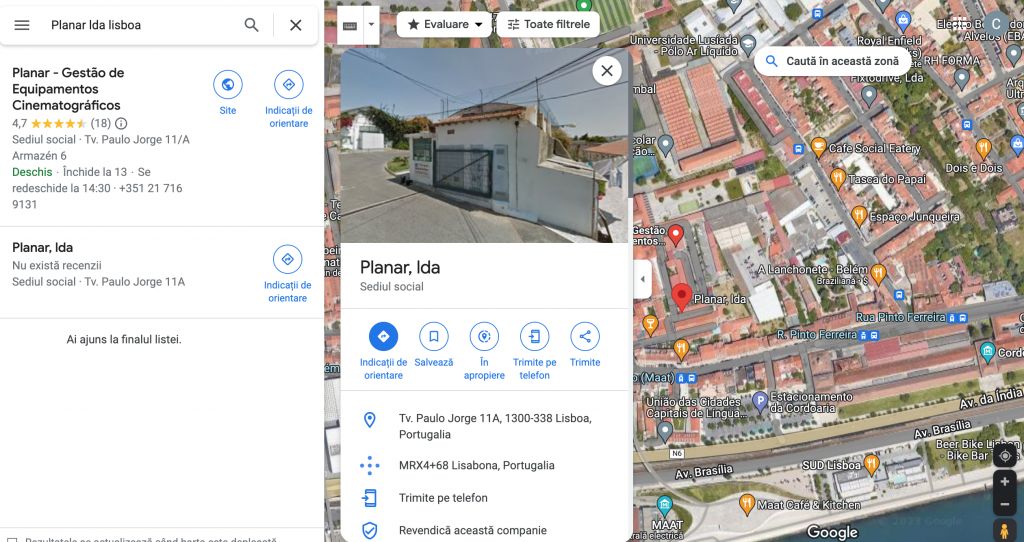The width and height of the screenshot is (1024, 542).
Task: Toggle update results when map moves checkbox
Action: (x=12, y=539)
